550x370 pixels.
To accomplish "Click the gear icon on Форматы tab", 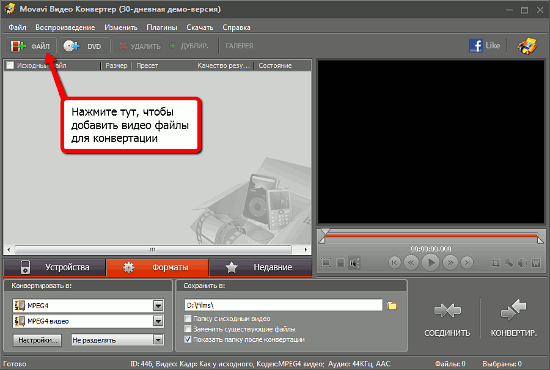I will tap(128, 268).
